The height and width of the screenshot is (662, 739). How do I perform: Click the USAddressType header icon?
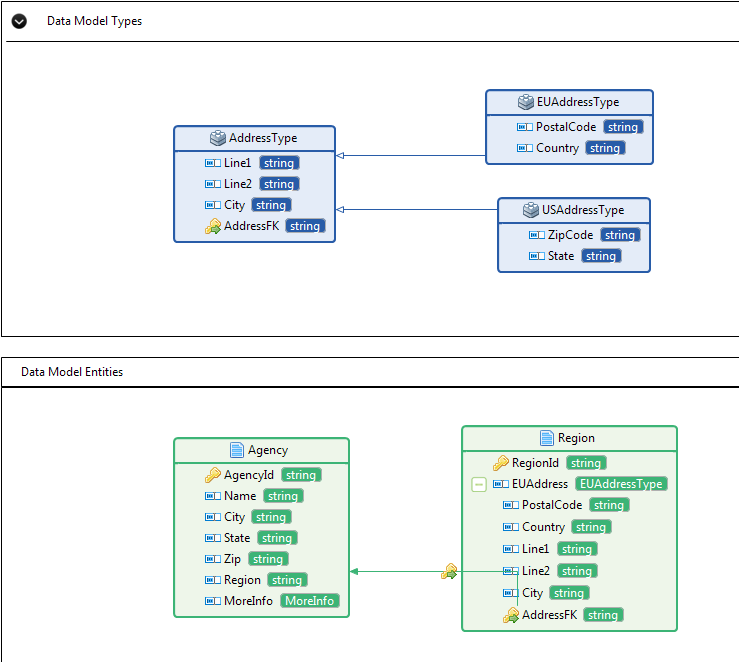532,210
